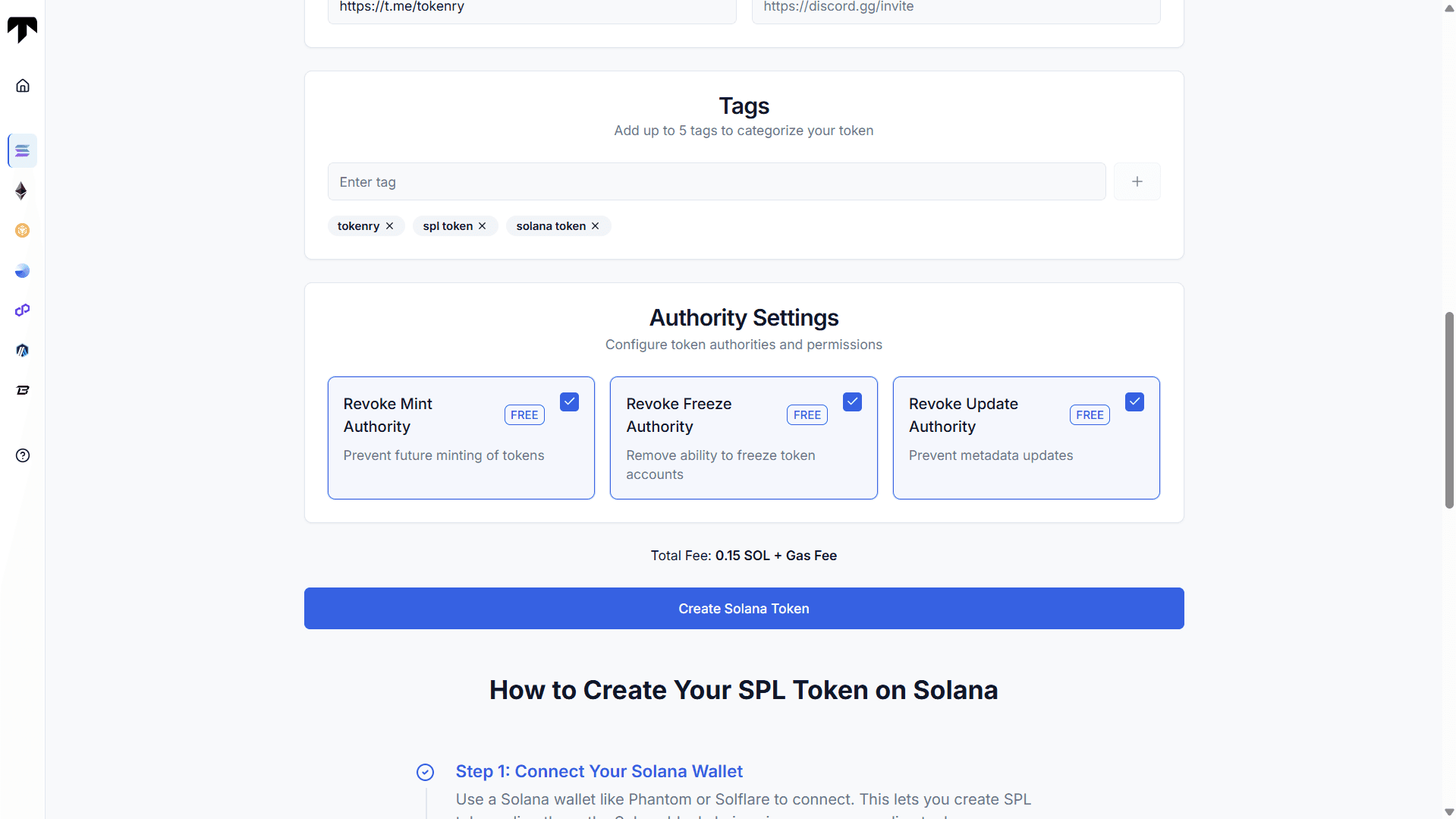Select the Solana chain icon
Image resolution: width=1456 pixels, height=819 pixels.
coord(22,150)
